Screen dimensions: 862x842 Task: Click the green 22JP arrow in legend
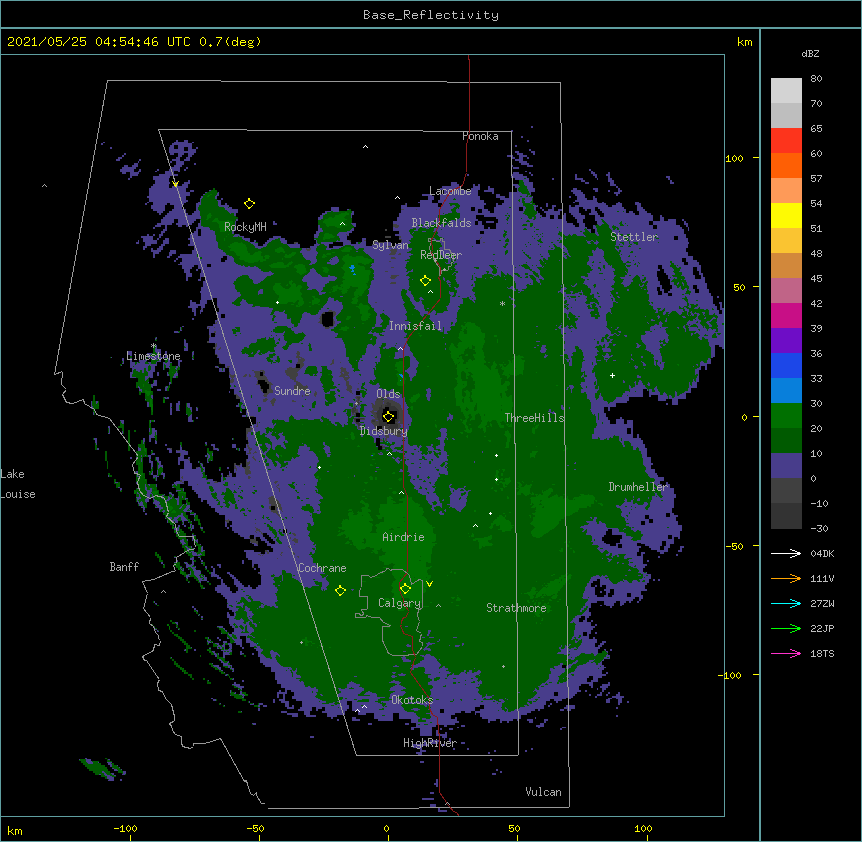(x=786, y=628)
